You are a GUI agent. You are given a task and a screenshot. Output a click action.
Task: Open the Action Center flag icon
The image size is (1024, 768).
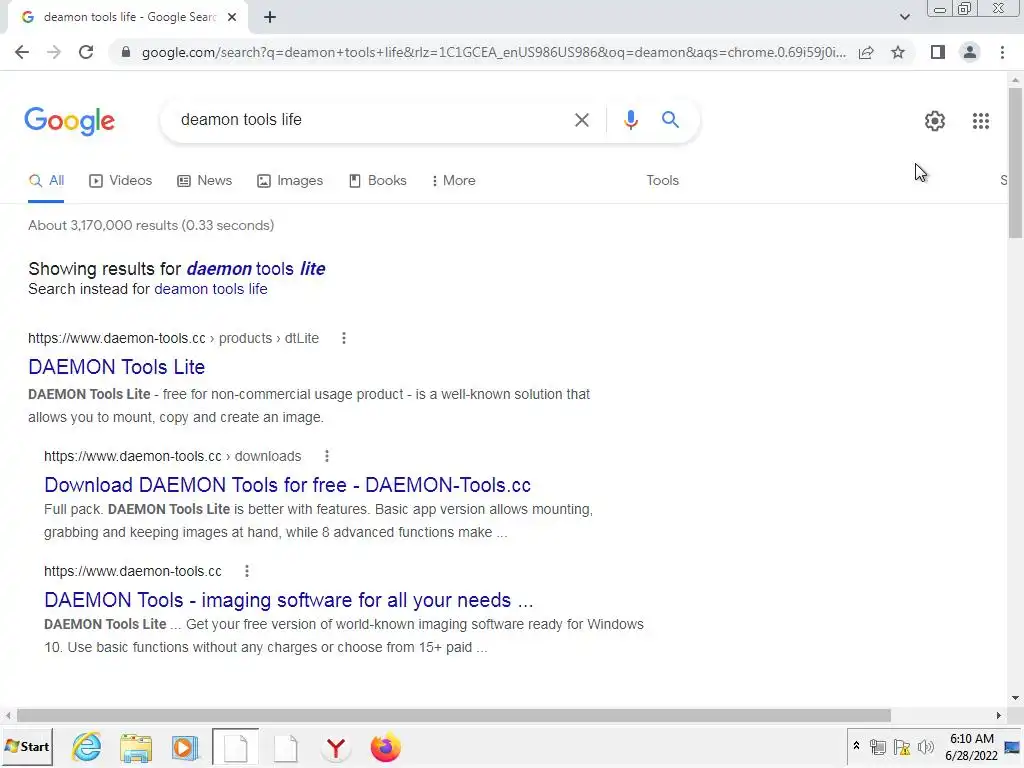click(902, 747)
